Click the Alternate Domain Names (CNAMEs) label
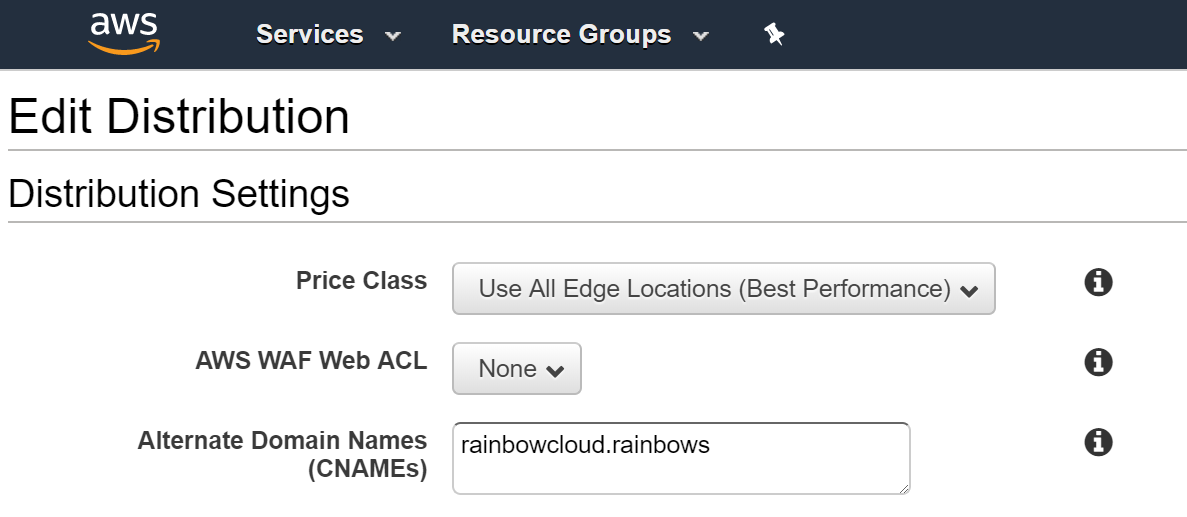The width and height of the screenshot is (1187, 517). 282,455
